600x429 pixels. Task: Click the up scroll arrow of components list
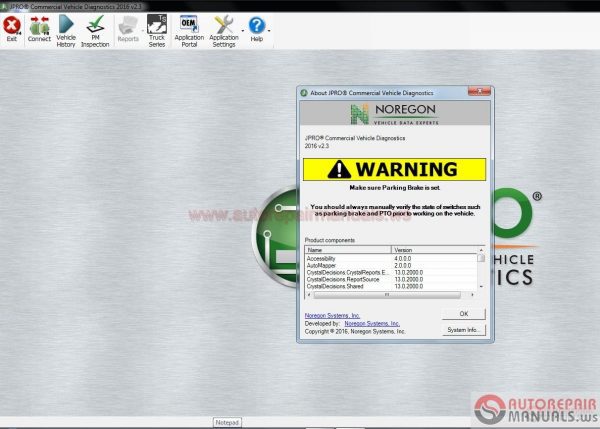(x=481, y=250)
